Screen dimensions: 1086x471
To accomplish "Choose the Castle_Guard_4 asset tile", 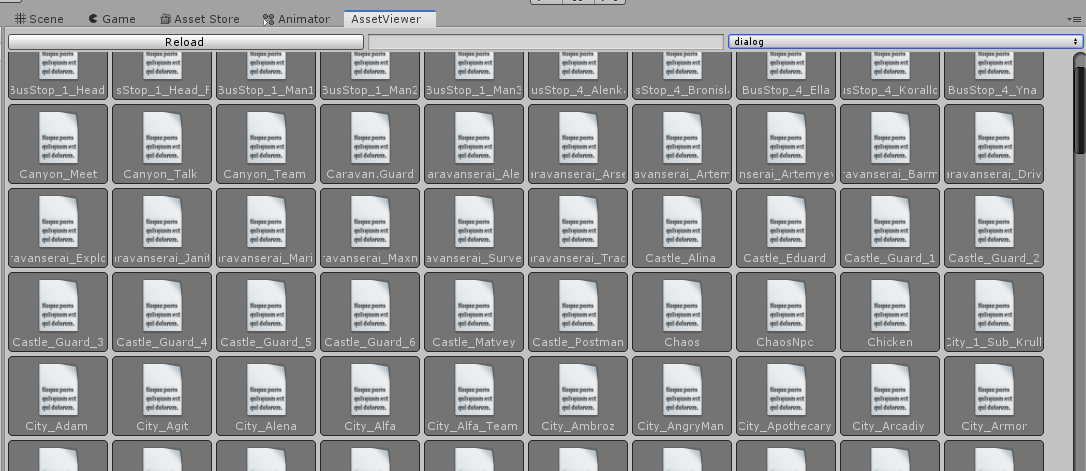I will point(162,312).
